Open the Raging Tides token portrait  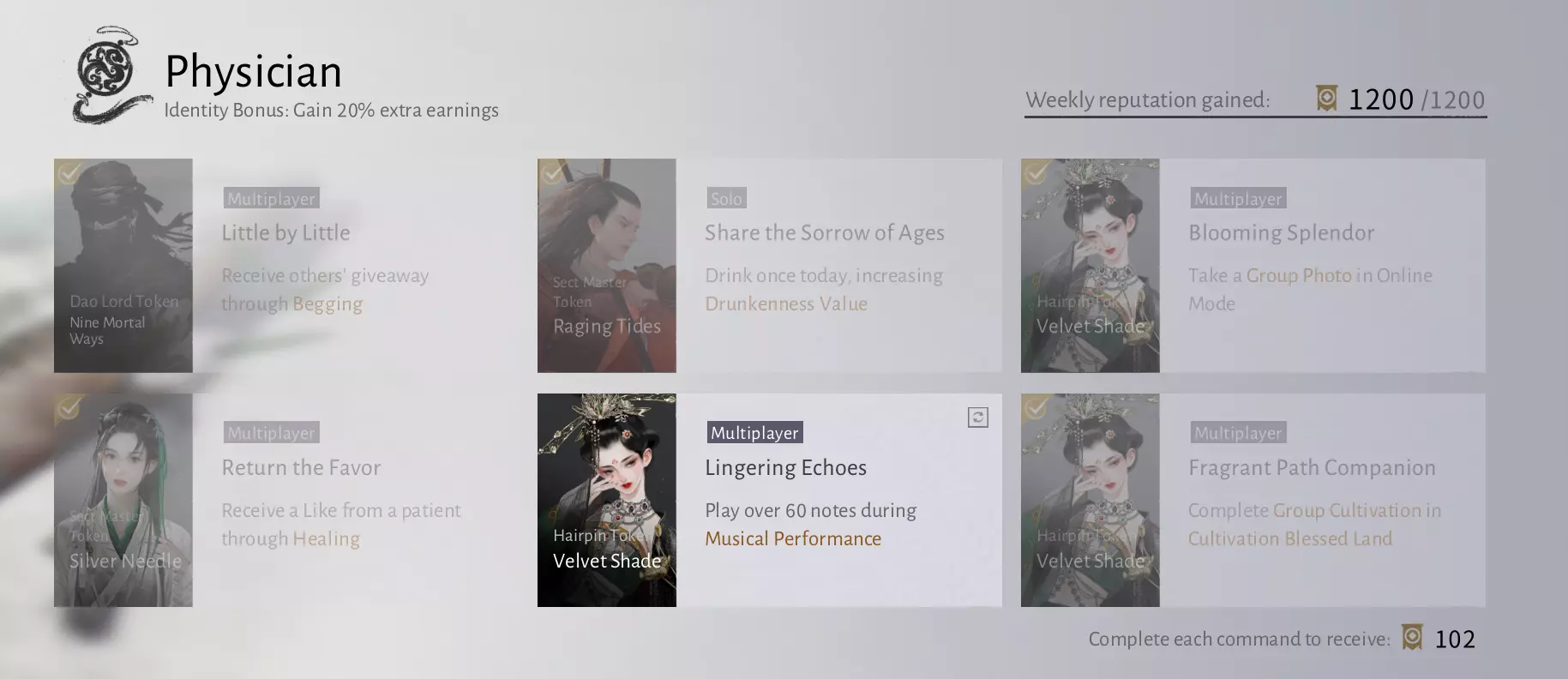(x=607, y=265)
